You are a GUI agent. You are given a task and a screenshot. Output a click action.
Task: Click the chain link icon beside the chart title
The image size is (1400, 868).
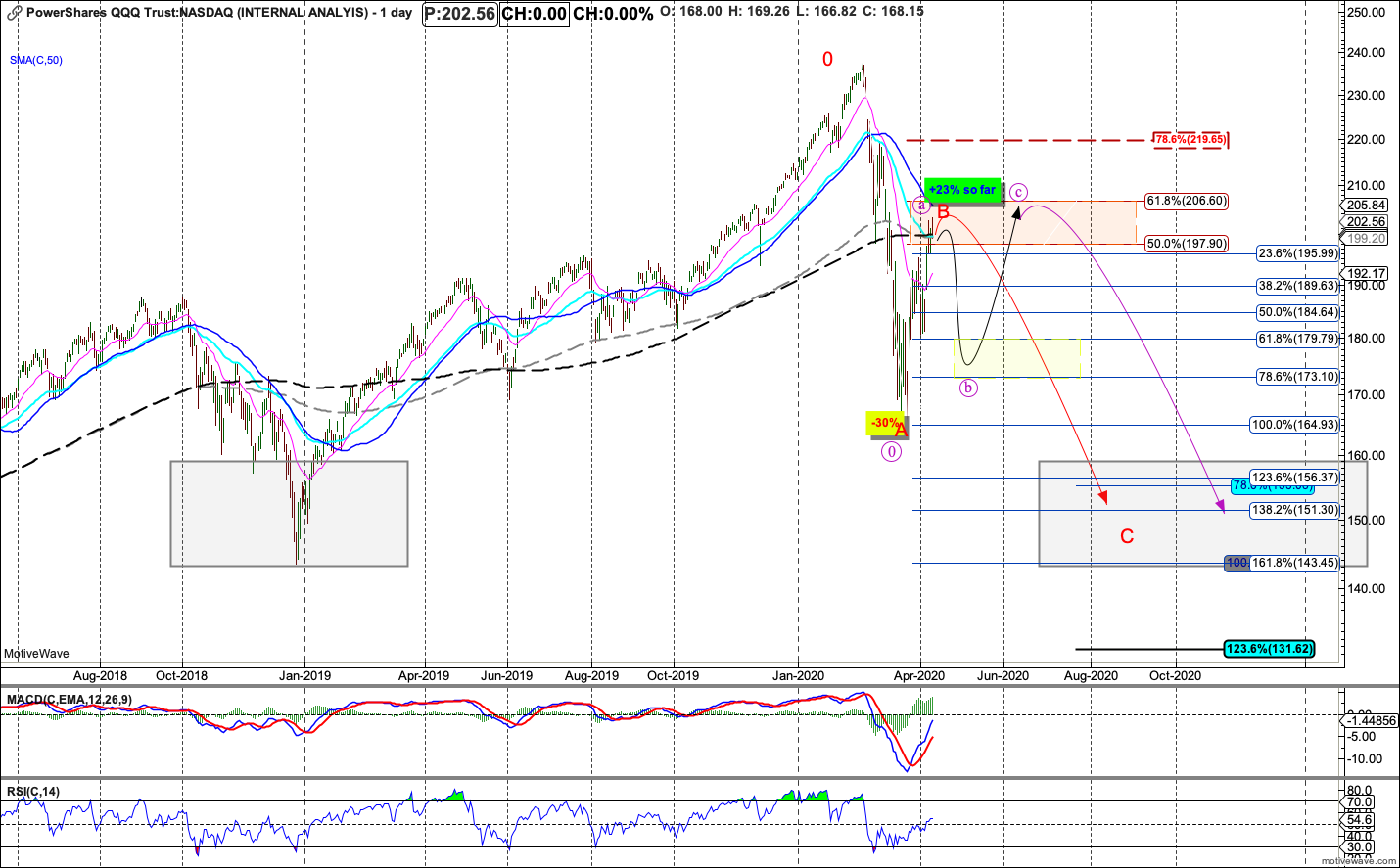click(x=14, y=13)
